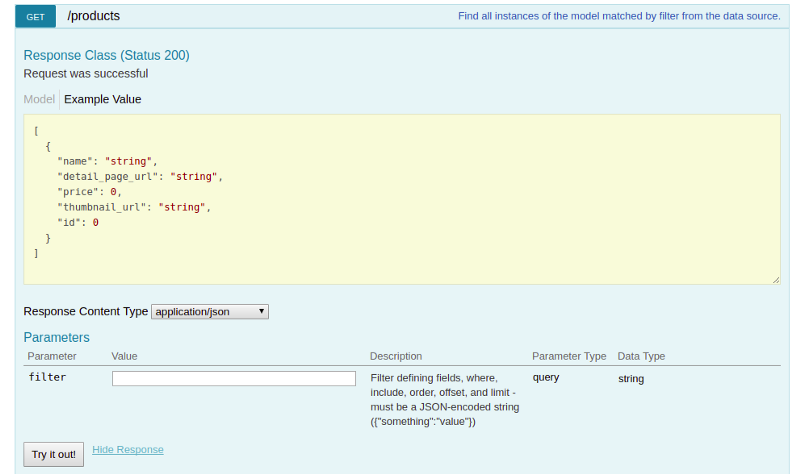Click the 'Request was successful' message
Screen dimensions: 800x474
point(86,73)
